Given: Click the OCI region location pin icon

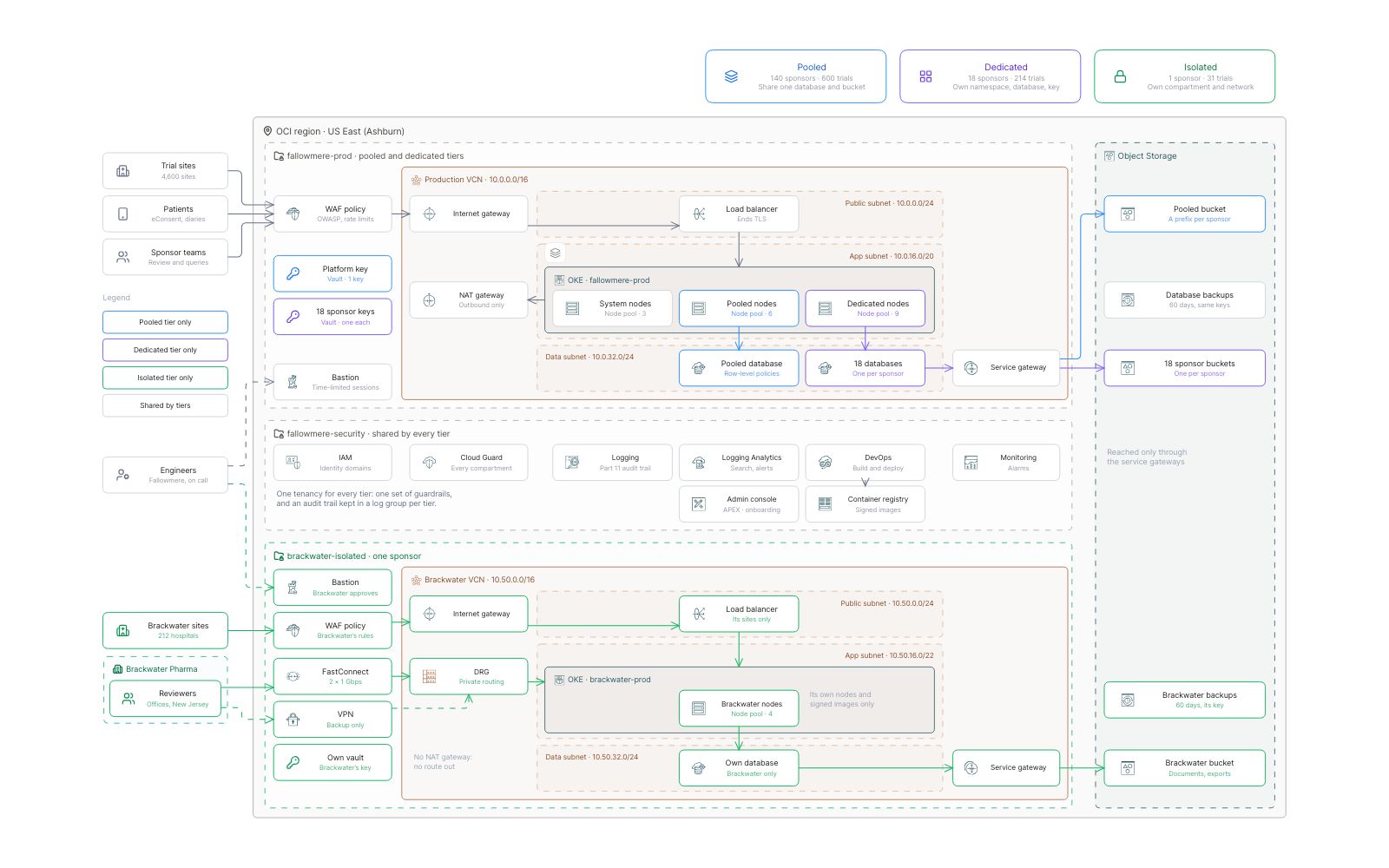Looking at the screenshot, I should coord(267,131).
